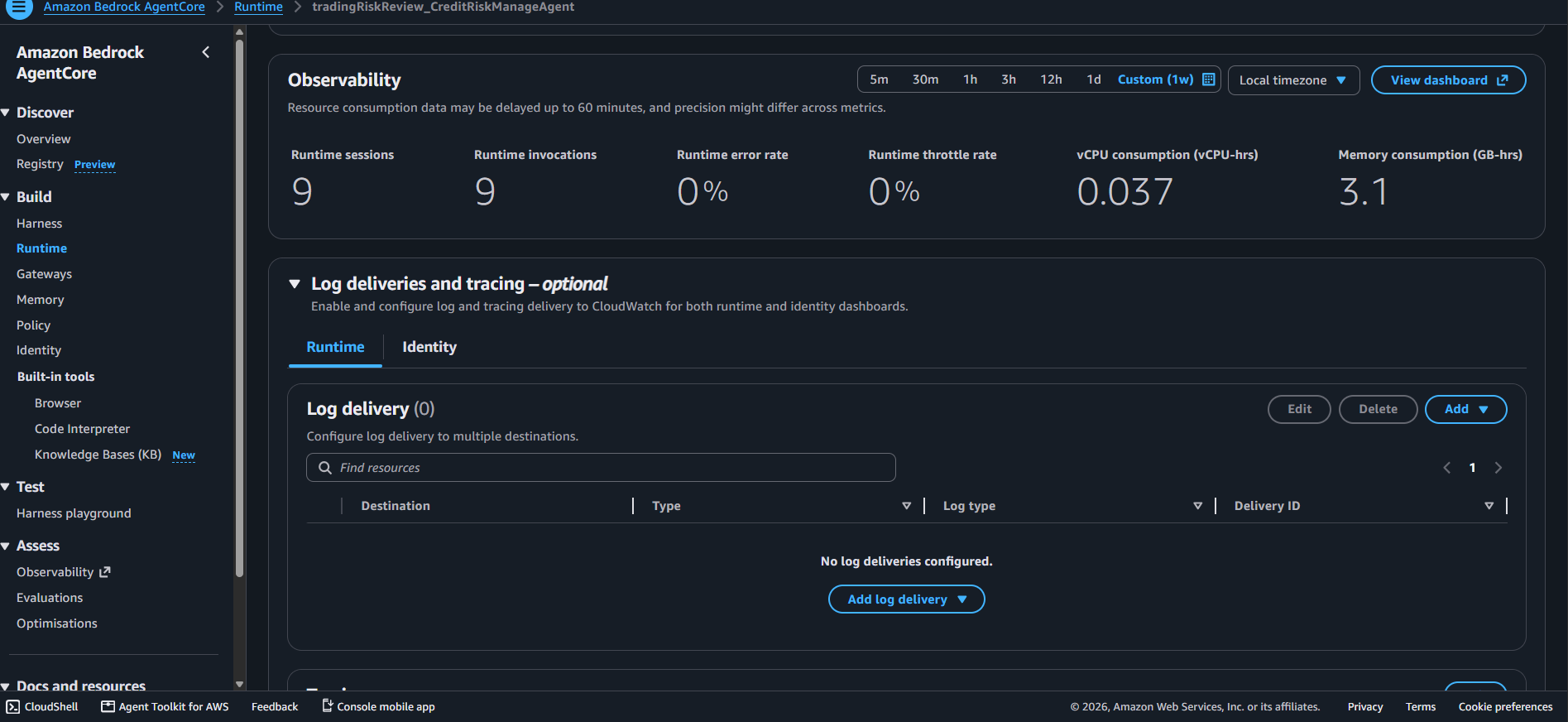Follow the Runtime breadcrumb link
Screen dimensions: 1568x722
(x=258, y=7)
